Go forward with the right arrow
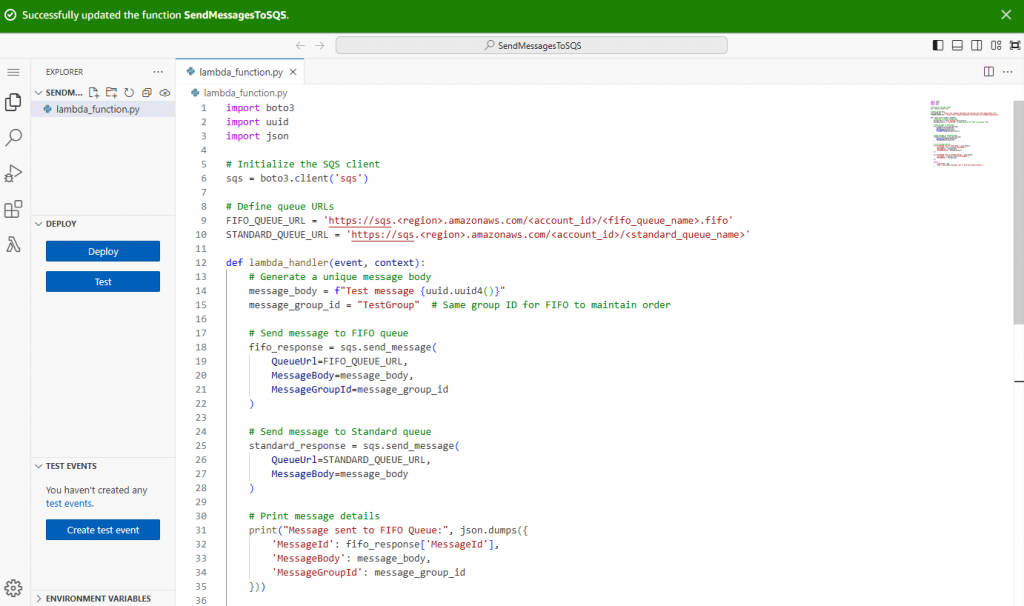Viewport: 1024px width, 606px height. point(320,45)
